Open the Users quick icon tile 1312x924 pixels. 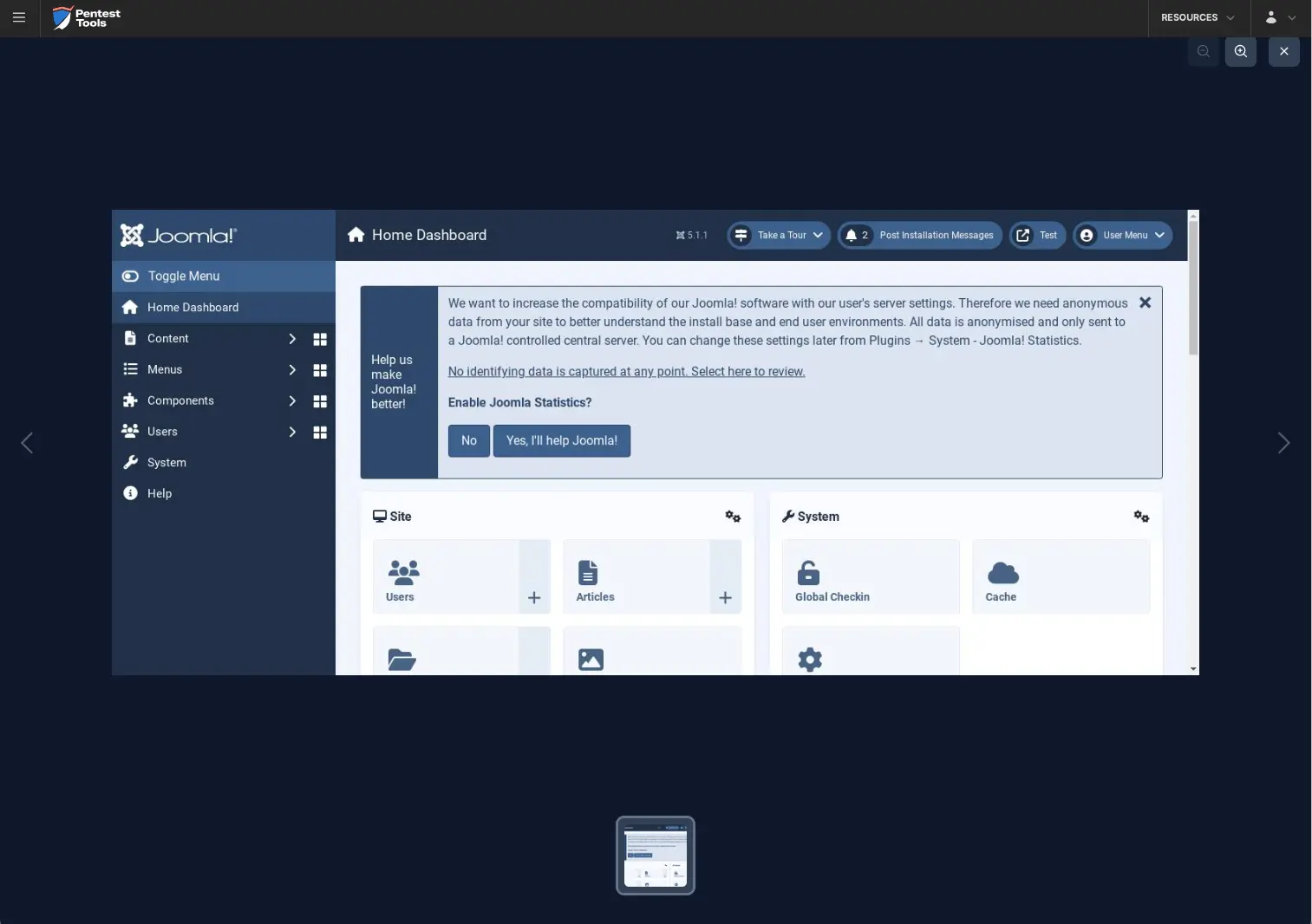click(x=446, y=576)
